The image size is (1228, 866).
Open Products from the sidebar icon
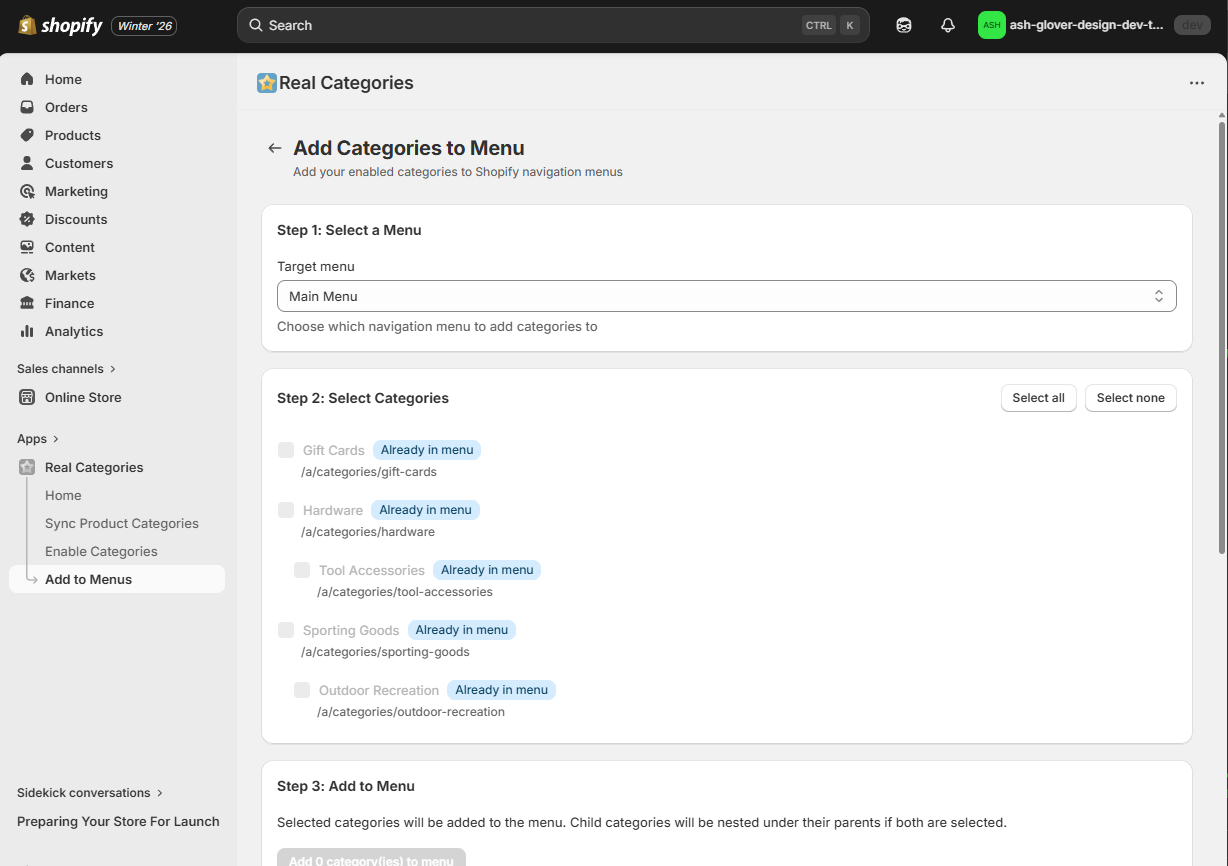(29, 135)
